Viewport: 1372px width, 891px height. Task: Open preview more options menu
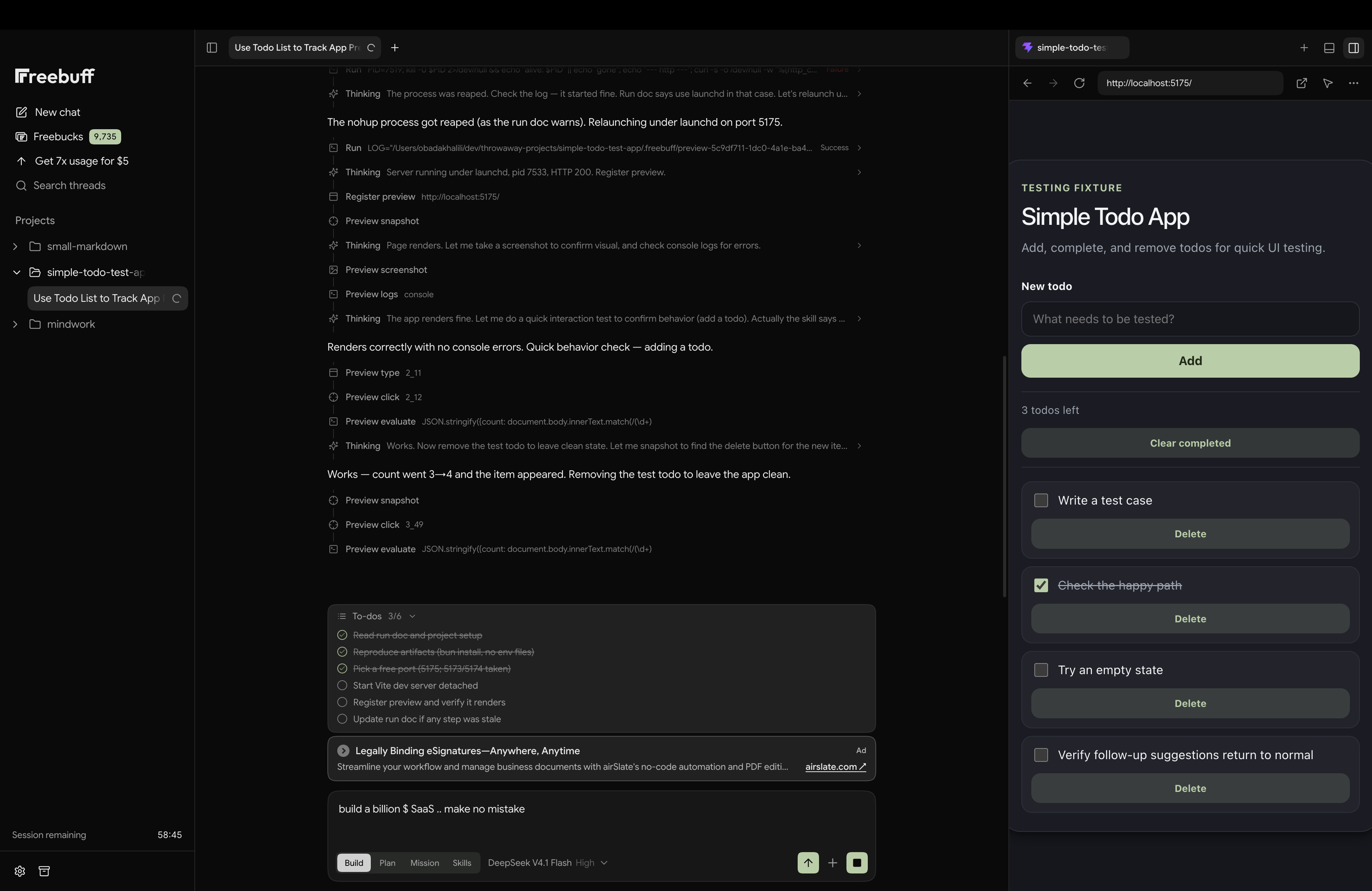(1354, 83)
